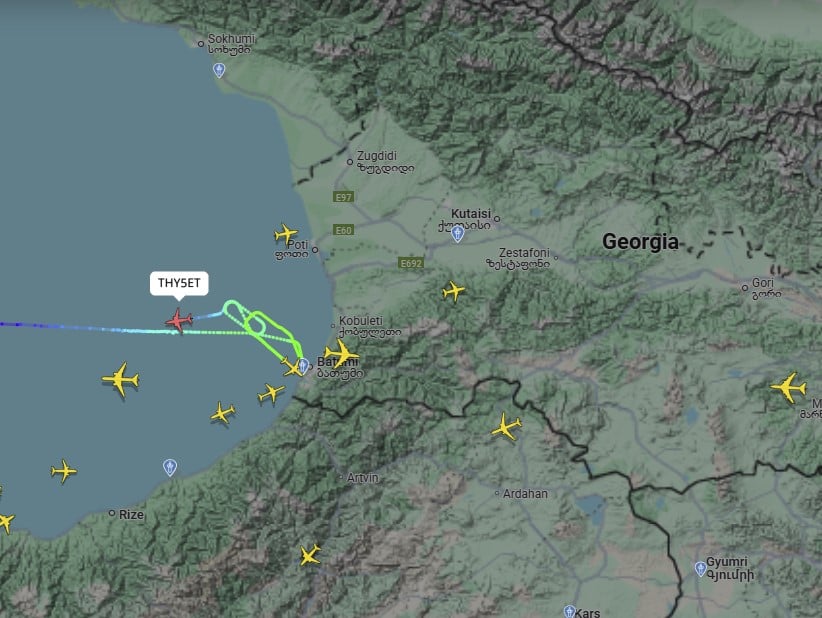
Task: Click the THY5ET callsign label
Action: 179,284
